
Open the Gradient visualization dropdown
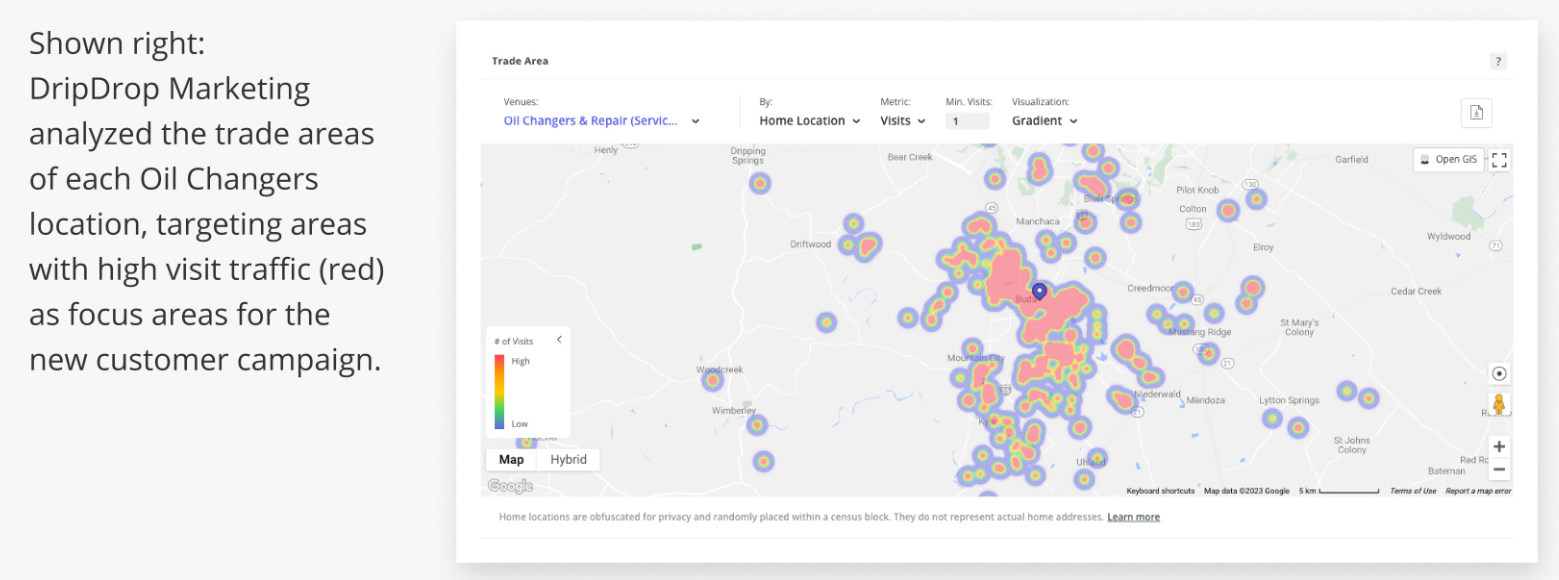click(1045, 121)
